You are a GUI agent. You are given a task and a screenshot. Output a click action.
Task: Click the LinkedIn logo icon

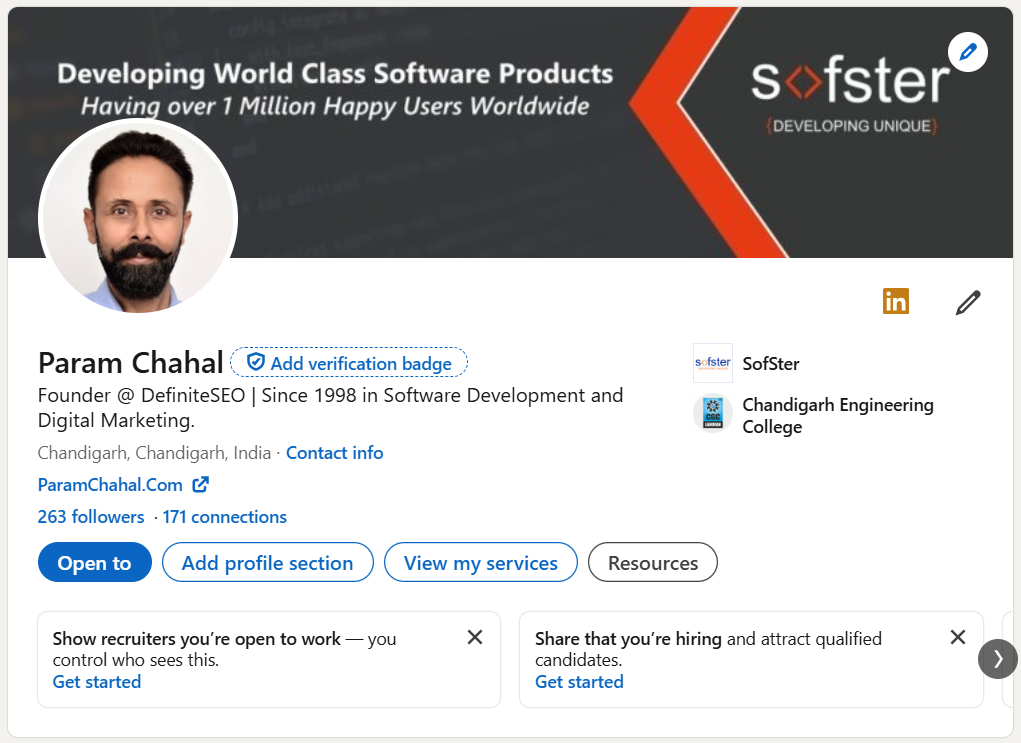pyautogui.click(x=896, y=300)
